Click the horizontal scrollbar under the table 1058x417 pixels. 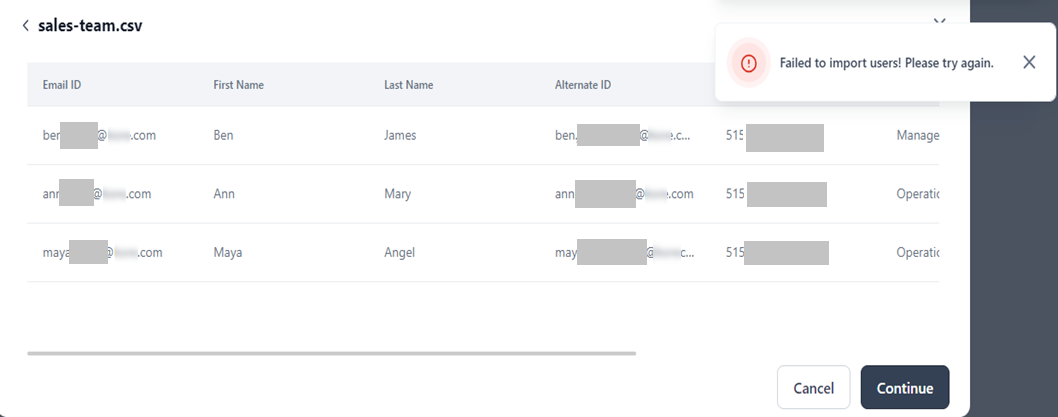pos(331,353)
